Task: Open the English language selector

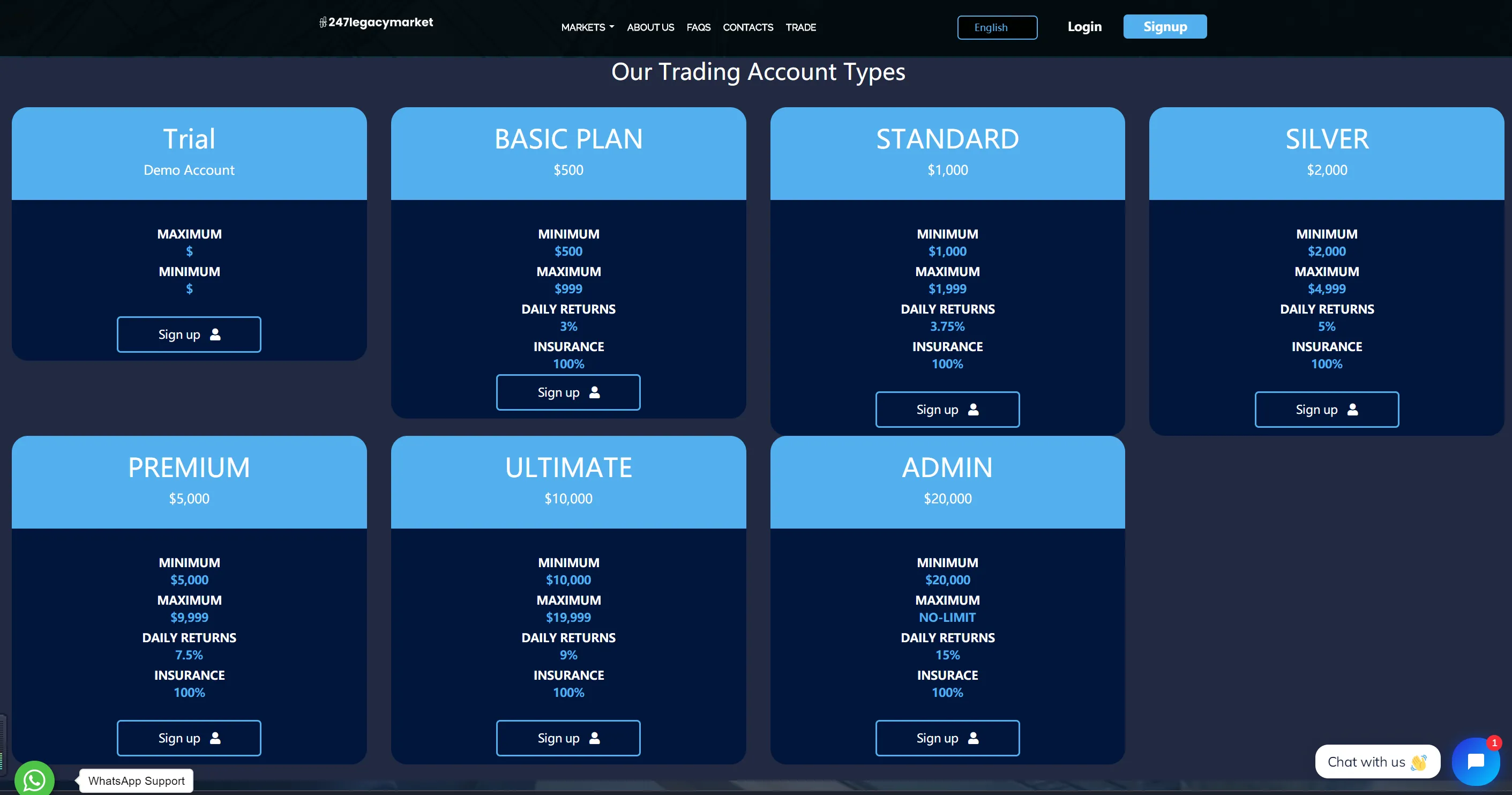Action: click(x=997, y=27)
